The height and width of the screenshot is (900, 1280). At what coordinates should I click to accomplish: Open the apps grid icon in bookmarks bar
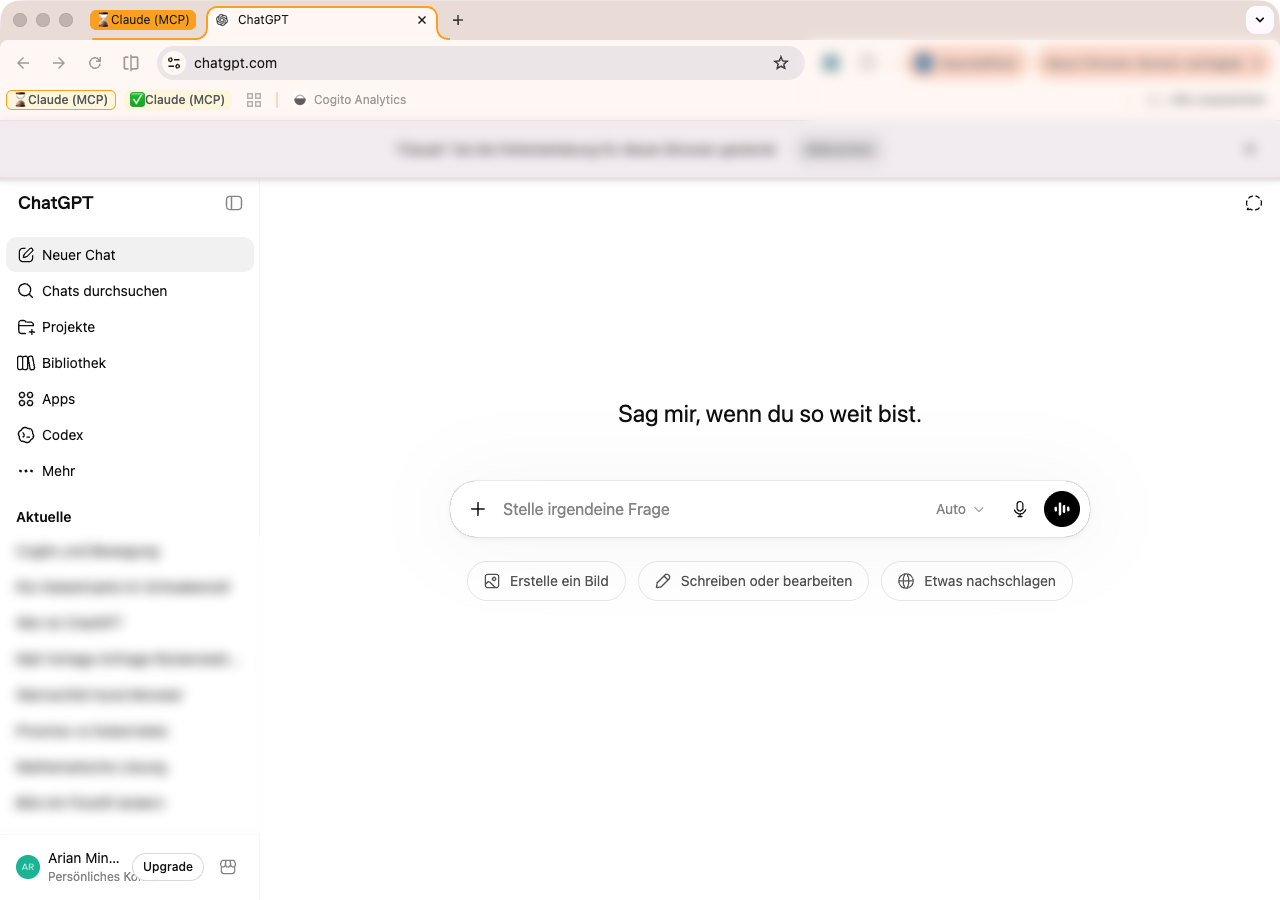pos(254,100)
